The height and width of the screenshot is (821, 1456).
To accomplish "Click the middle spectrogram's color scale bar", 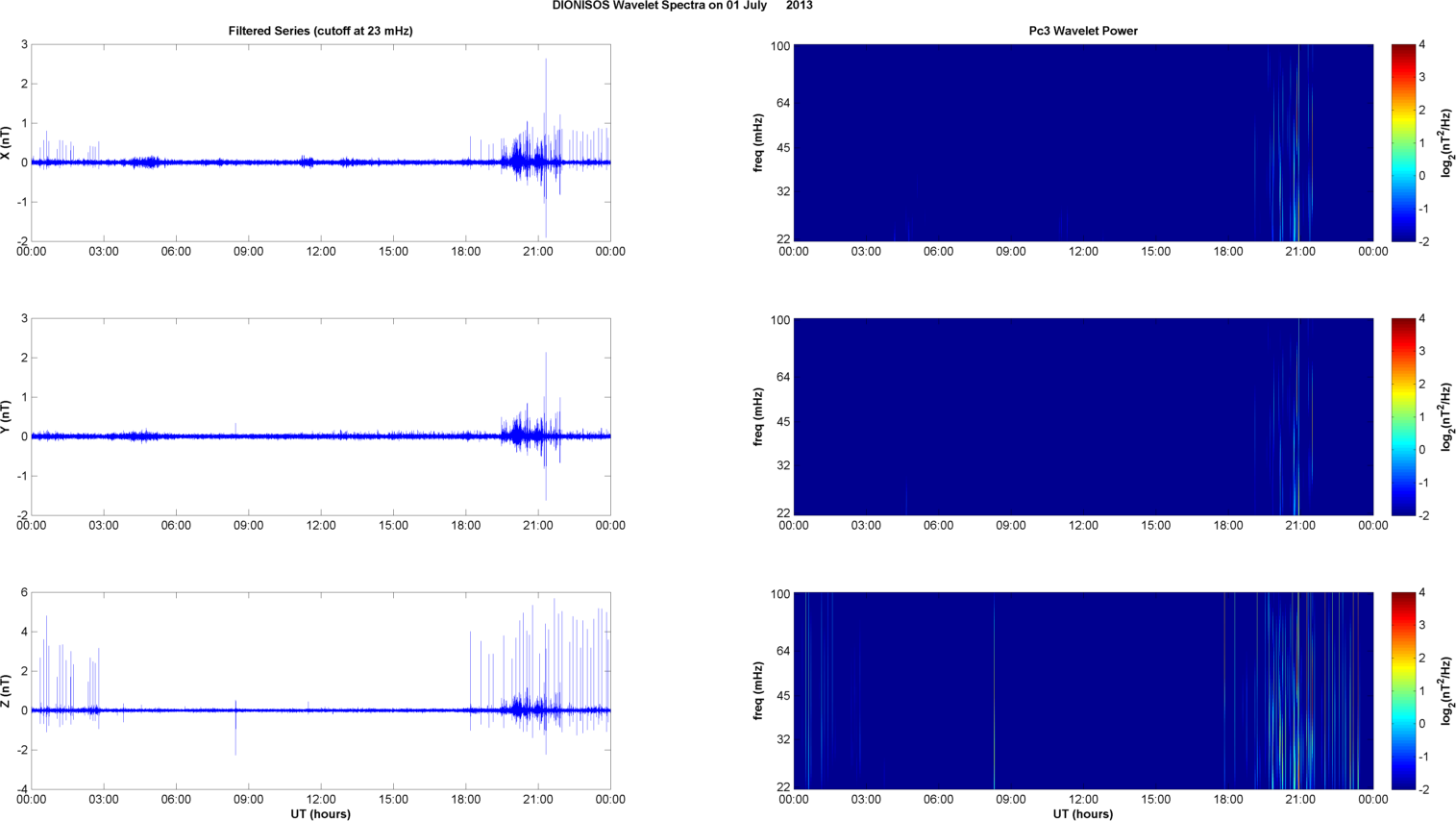I will click(1403, 417).
